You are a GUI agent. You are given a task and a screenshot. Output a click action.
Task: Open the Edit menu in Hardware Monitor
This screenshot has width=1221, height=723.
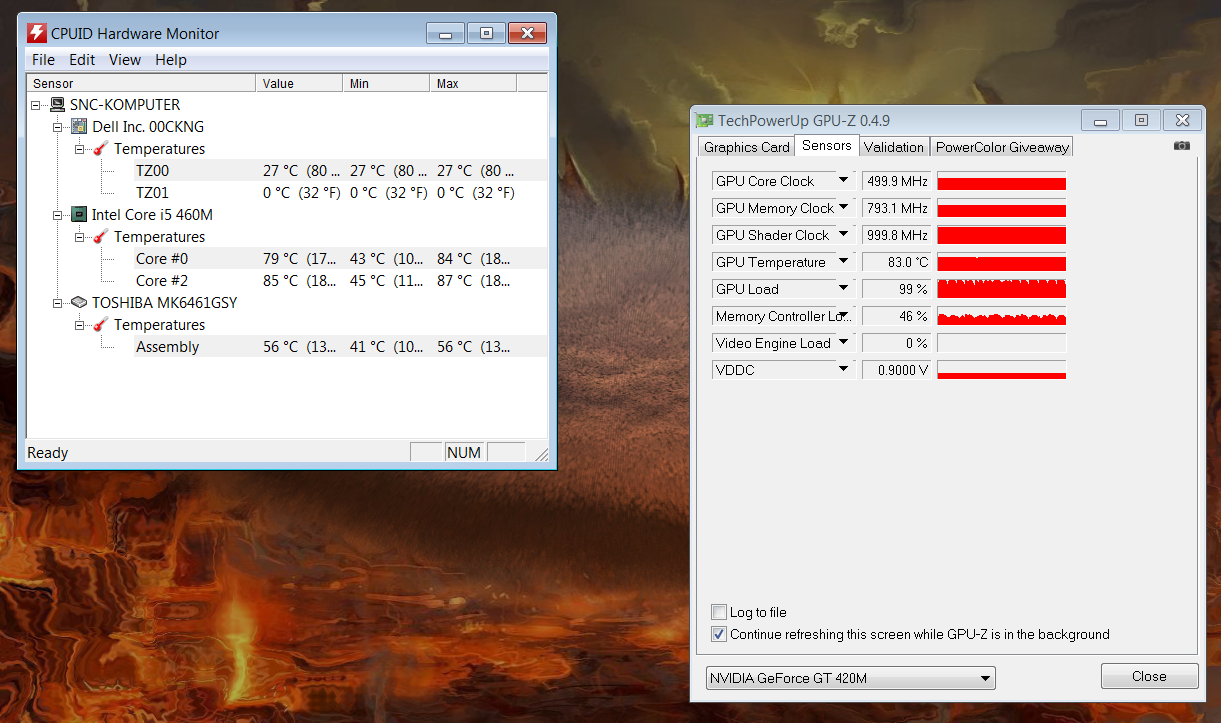[x=82, y=60]
